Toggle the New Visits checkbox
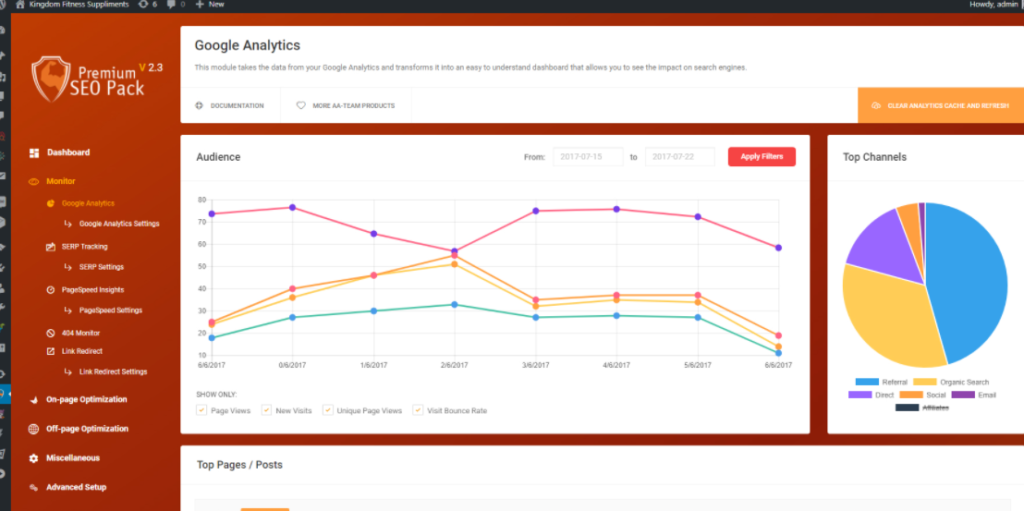This screenshot has width=1024, height=511. pyautogui.click(x=266, y=410)
